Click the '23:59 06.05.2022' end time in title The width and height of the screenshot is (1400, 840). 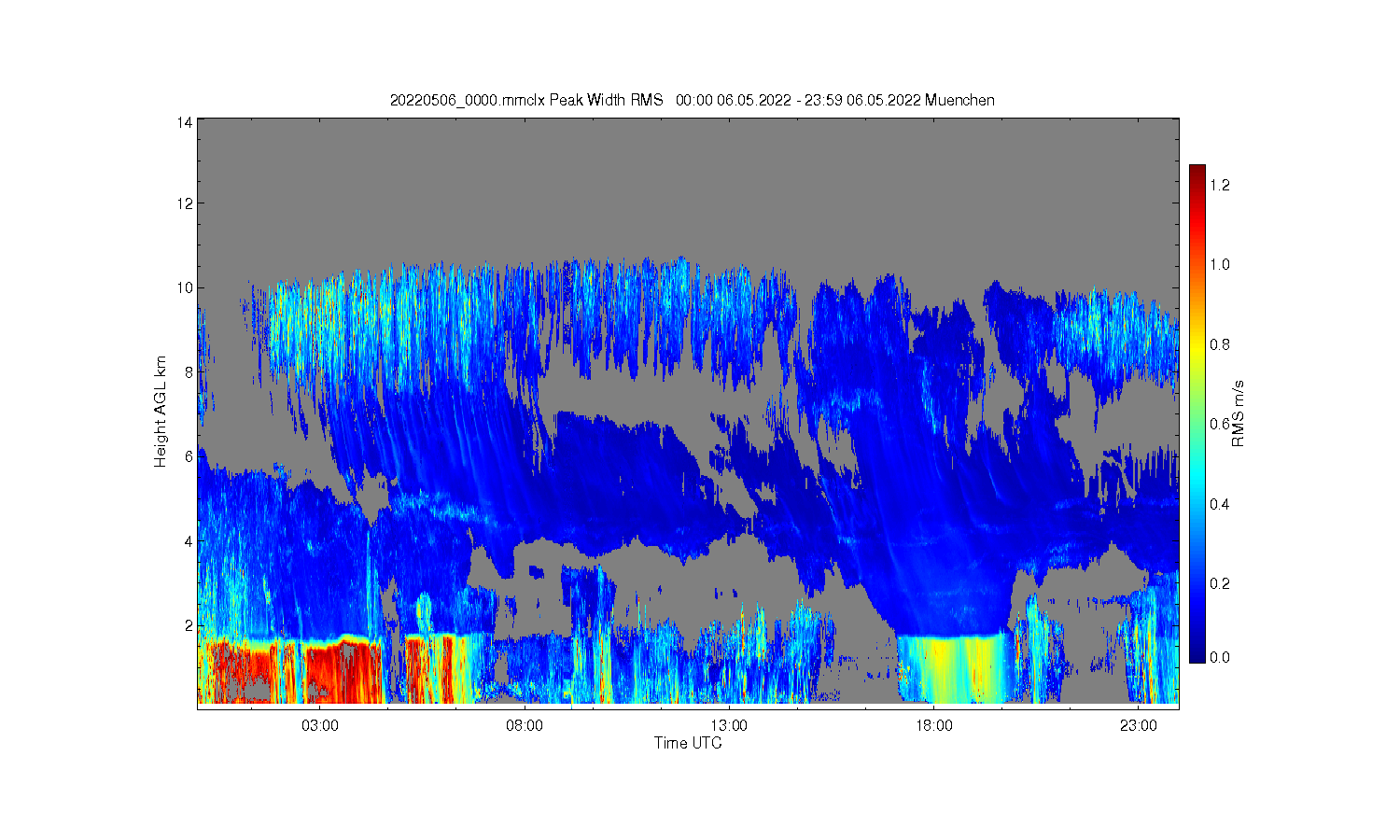tap(862, 100)
